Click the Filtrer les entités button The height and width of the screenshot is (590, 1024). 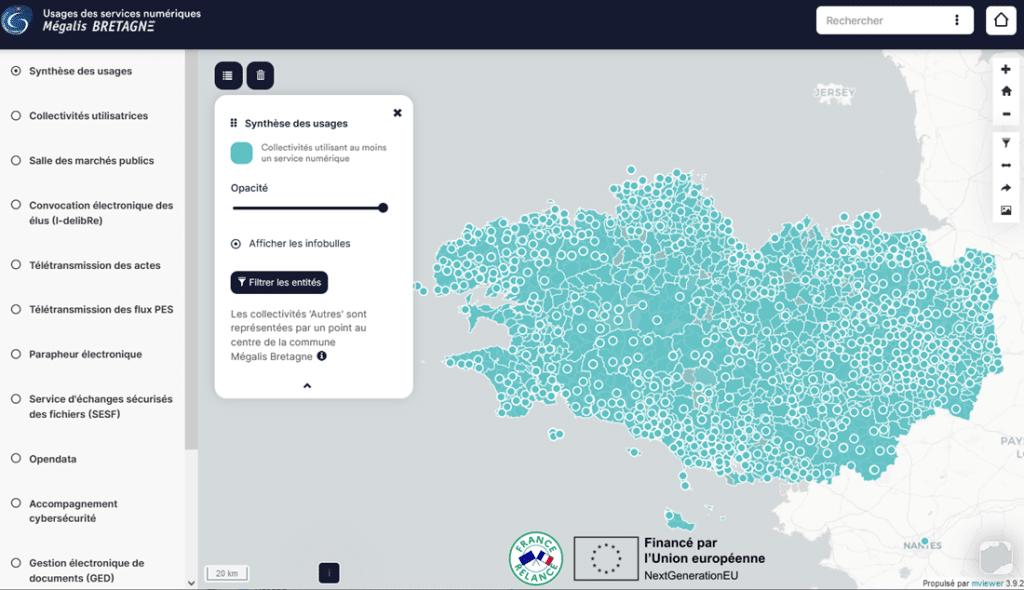pyautogui.click(x=279, y=282)
